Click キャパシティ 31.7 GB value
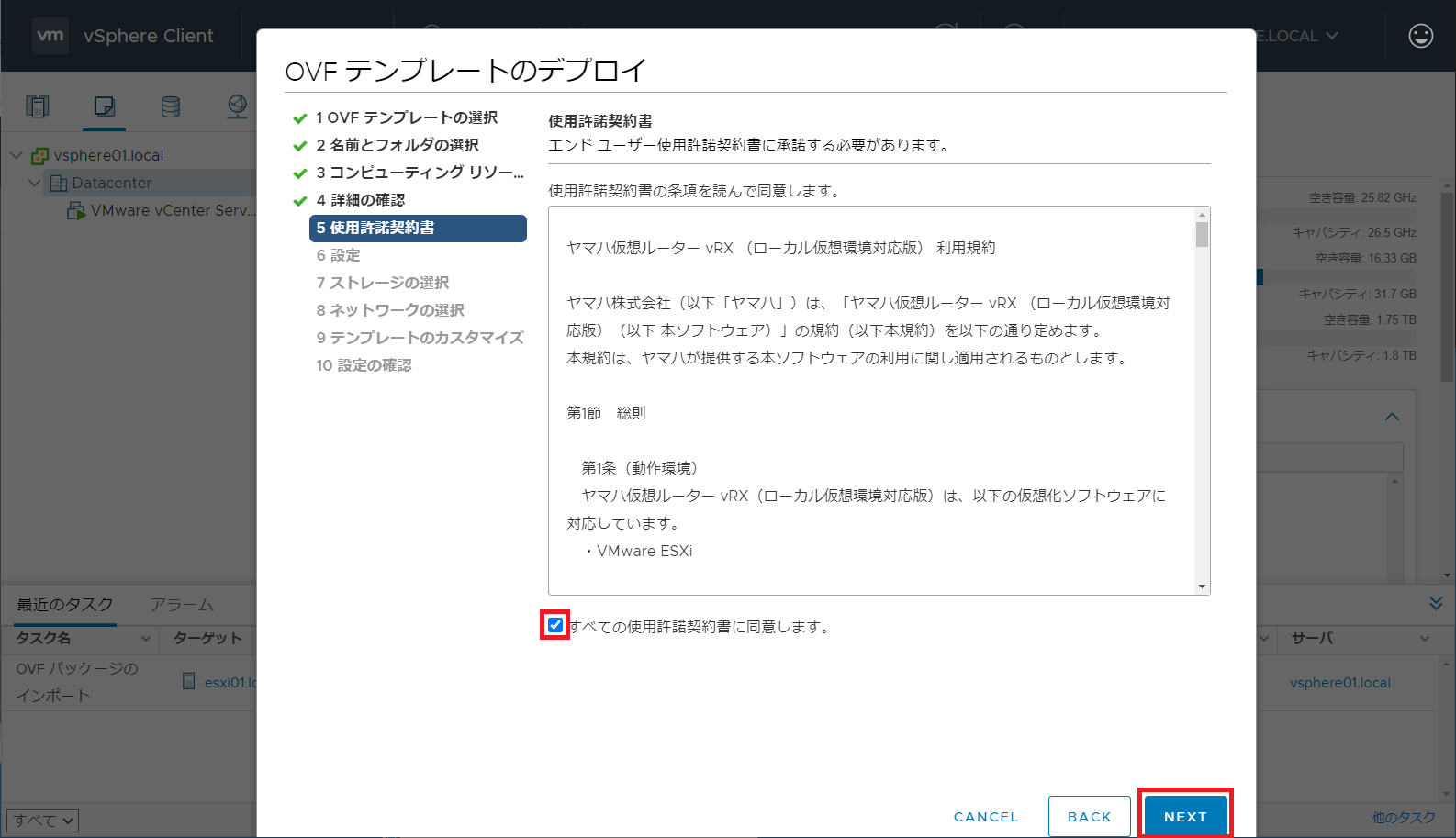The image size is (1456, 838). [1357, 294]
